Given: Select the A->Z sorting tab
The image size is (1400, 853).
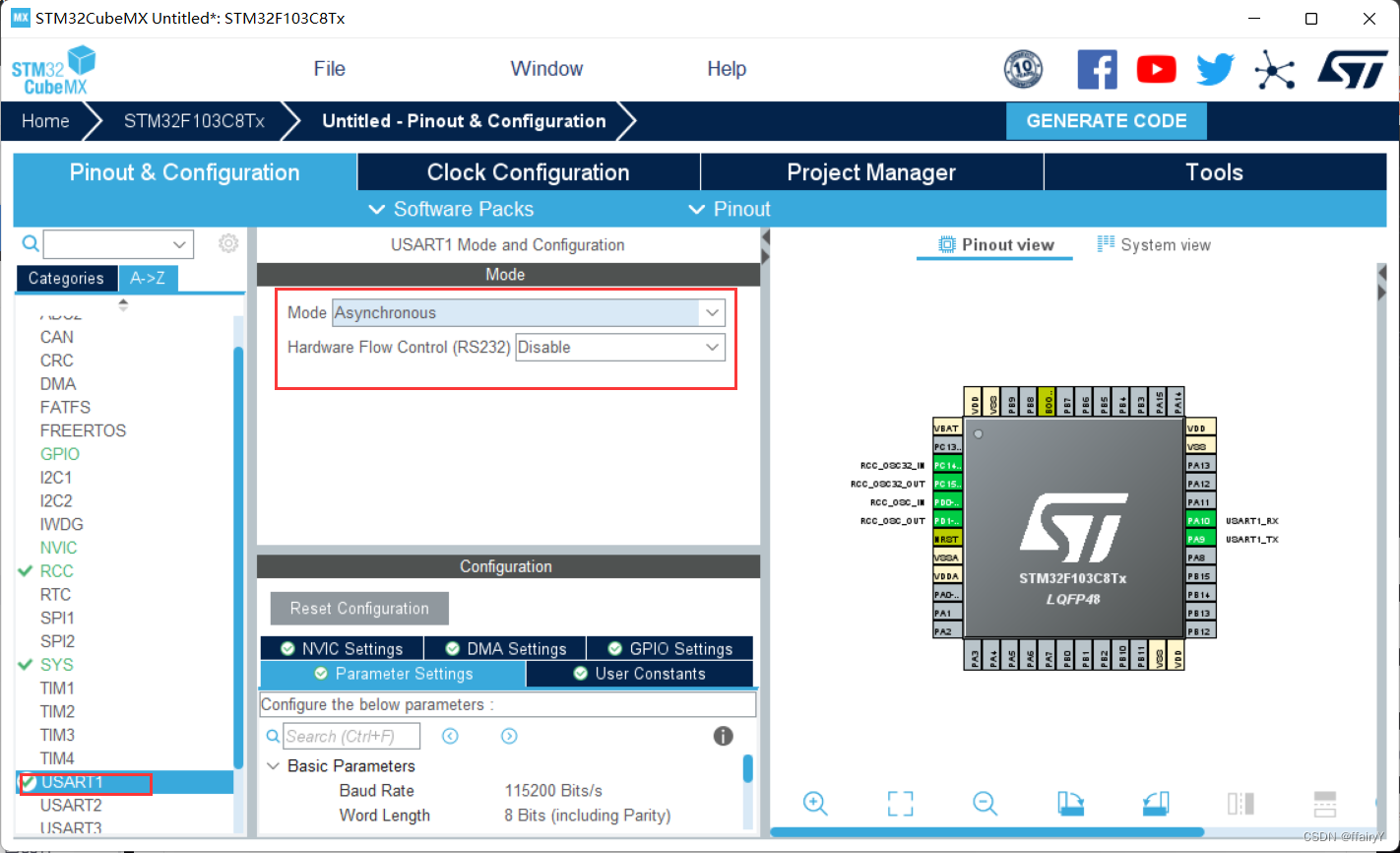Looking at the screenshot, I should coord(149,279).
